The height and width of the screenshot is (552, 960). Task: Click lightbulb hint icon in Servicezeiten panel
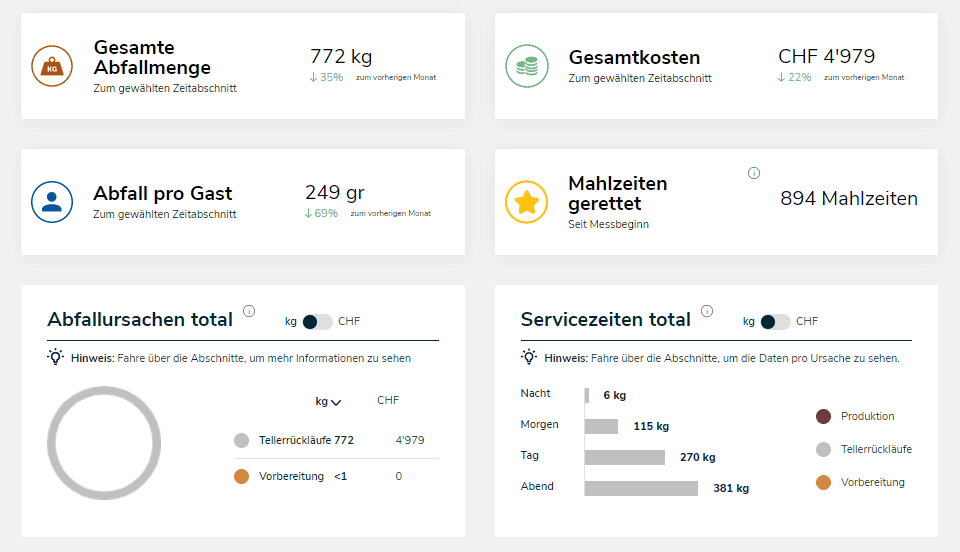[x=530, y=357]
